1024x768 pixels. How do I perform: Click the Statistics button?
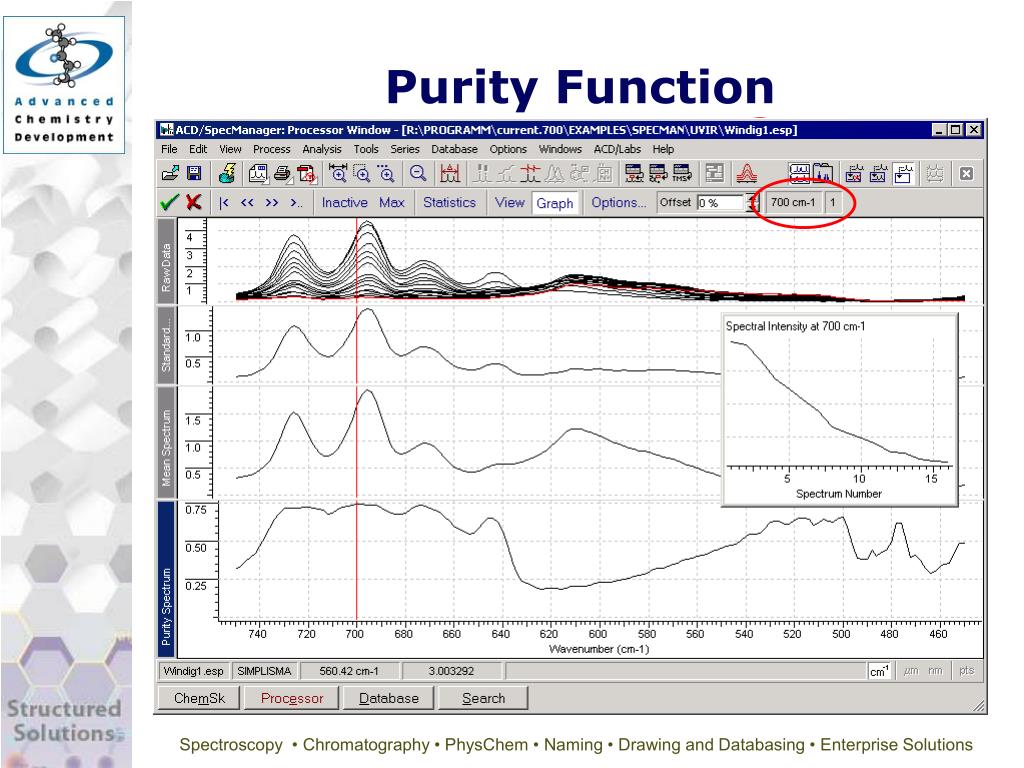pos(449,203)
